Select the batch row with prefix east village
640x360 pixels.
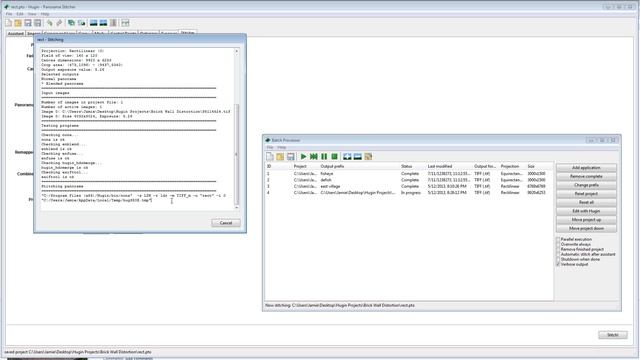click(x=408, y=186)
